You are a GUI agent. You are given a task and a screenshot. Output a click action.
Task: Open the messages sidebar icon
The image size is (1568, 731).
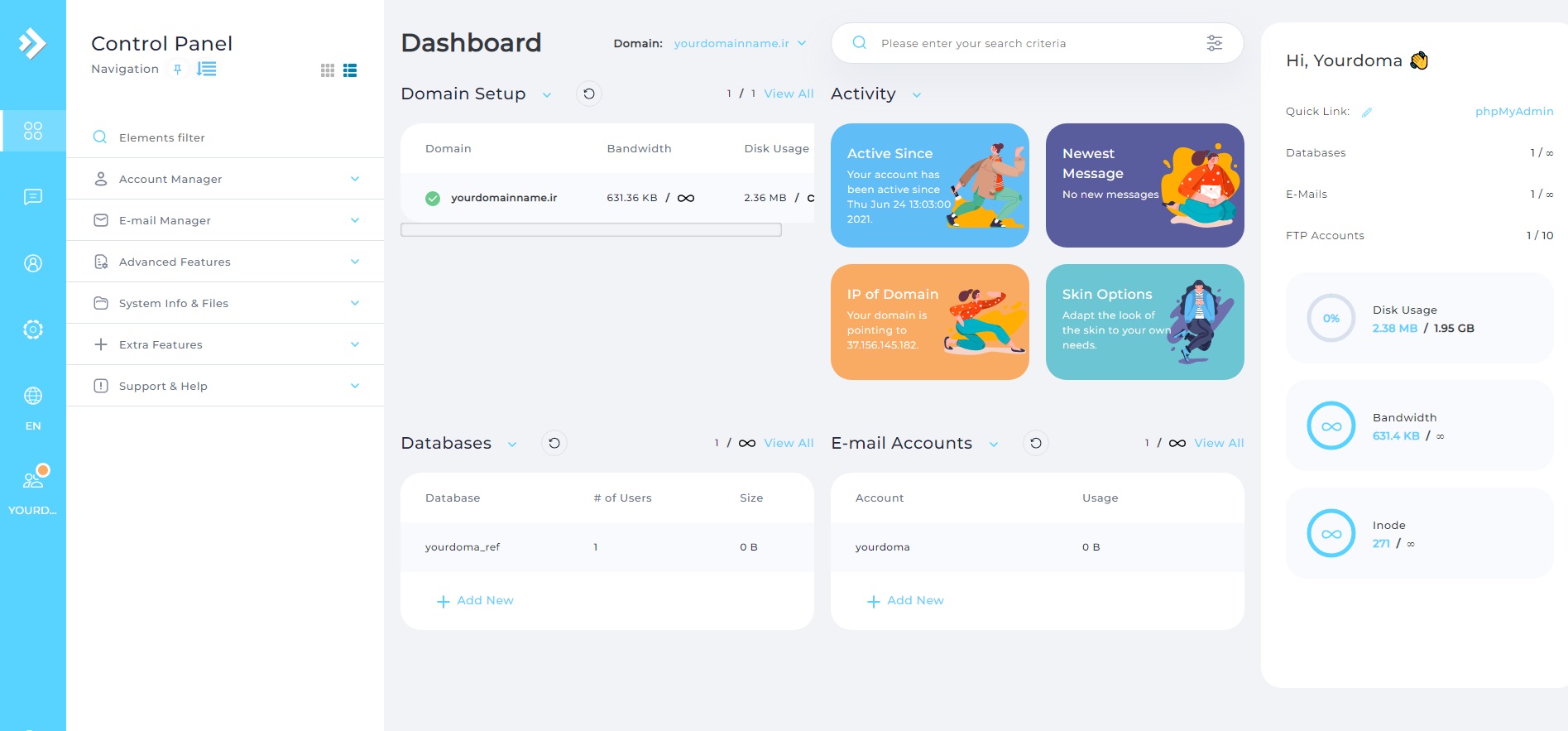click(x=33, y=196)
